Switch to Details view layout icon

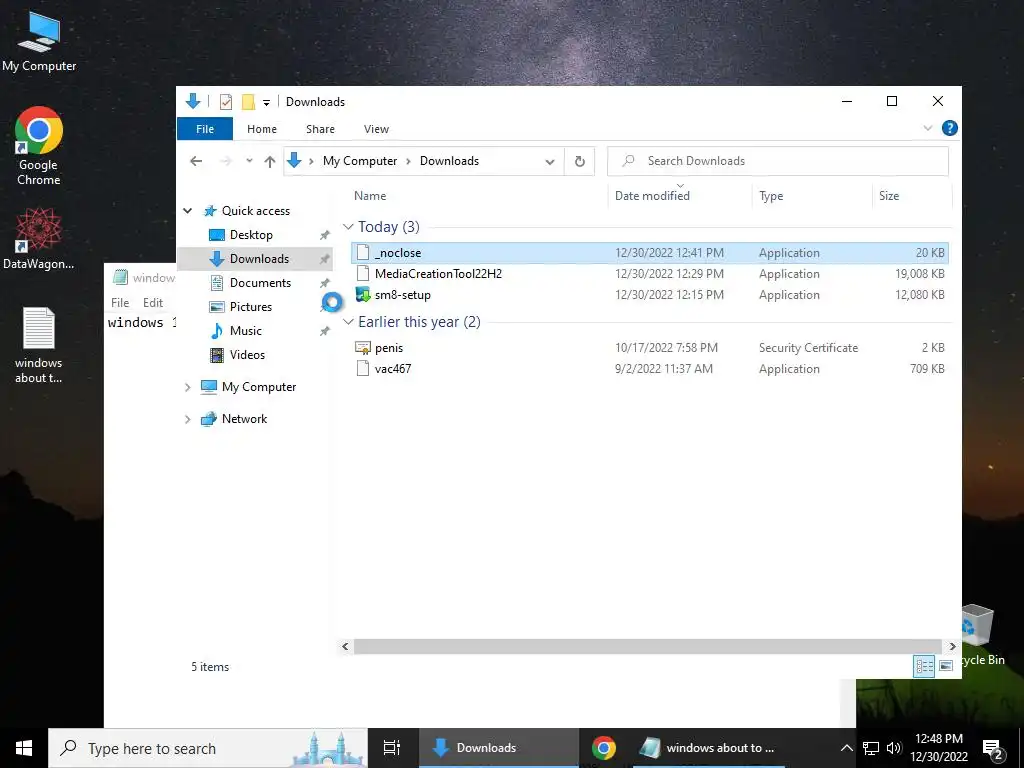924,666
